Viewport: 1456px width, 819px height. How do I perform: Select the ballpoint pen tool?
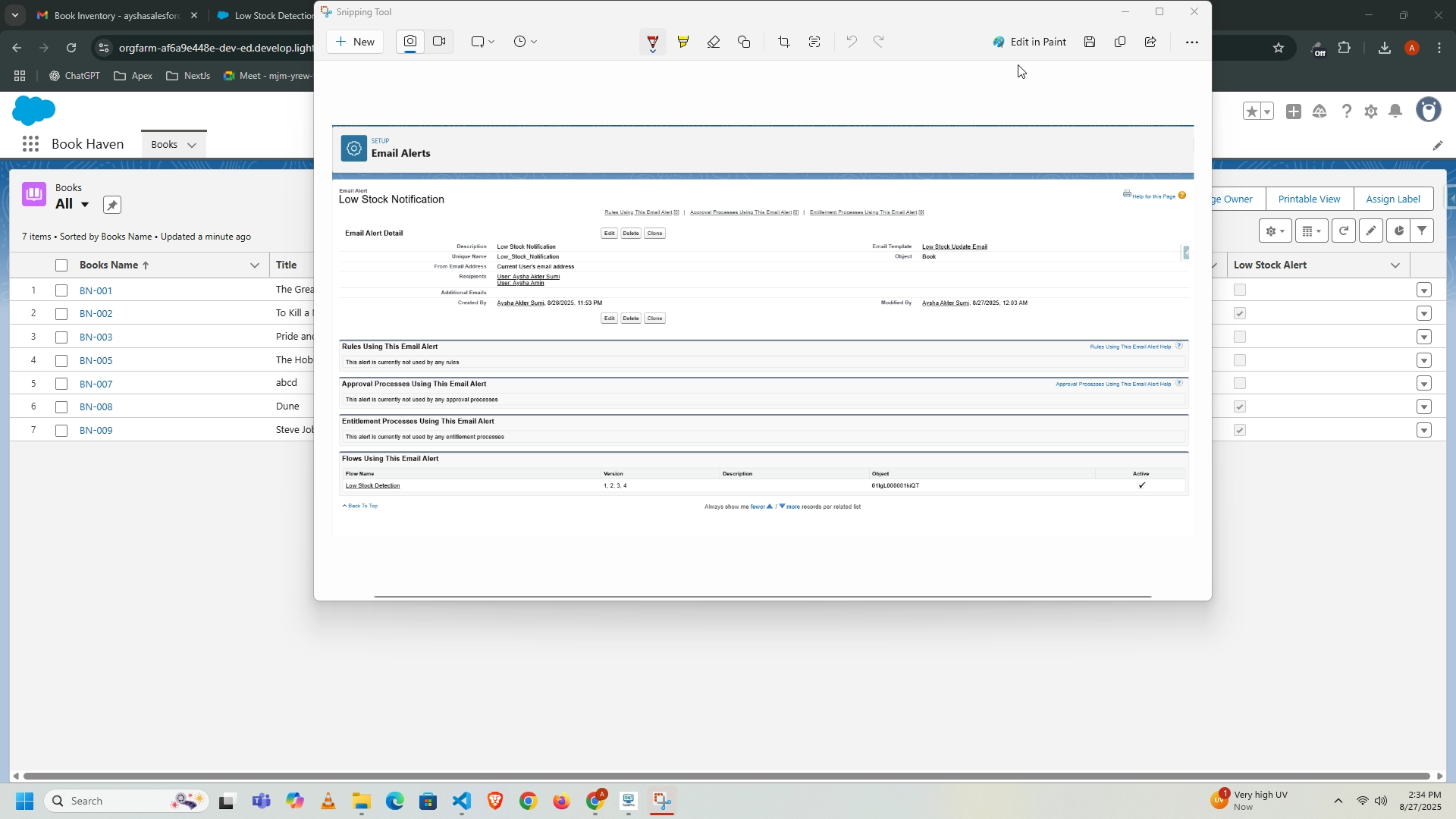(x=652, y=42)
